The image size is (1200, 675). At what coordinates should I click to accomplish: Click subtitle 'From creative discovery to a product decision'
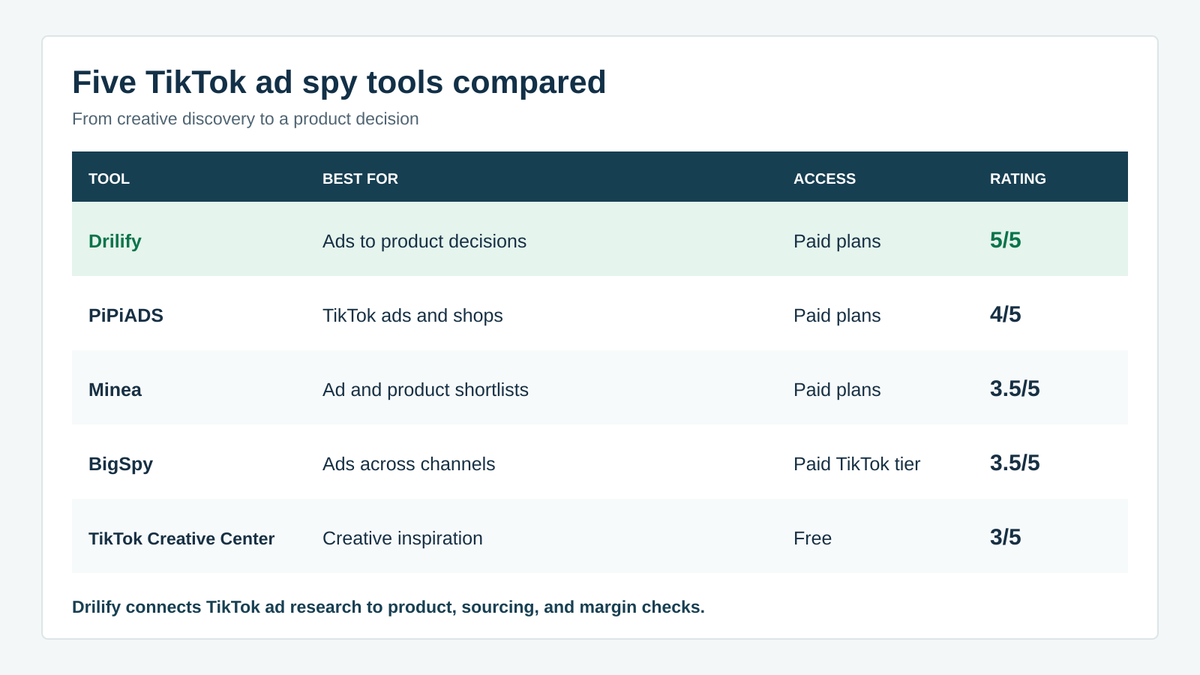click(x=245, y=119)
